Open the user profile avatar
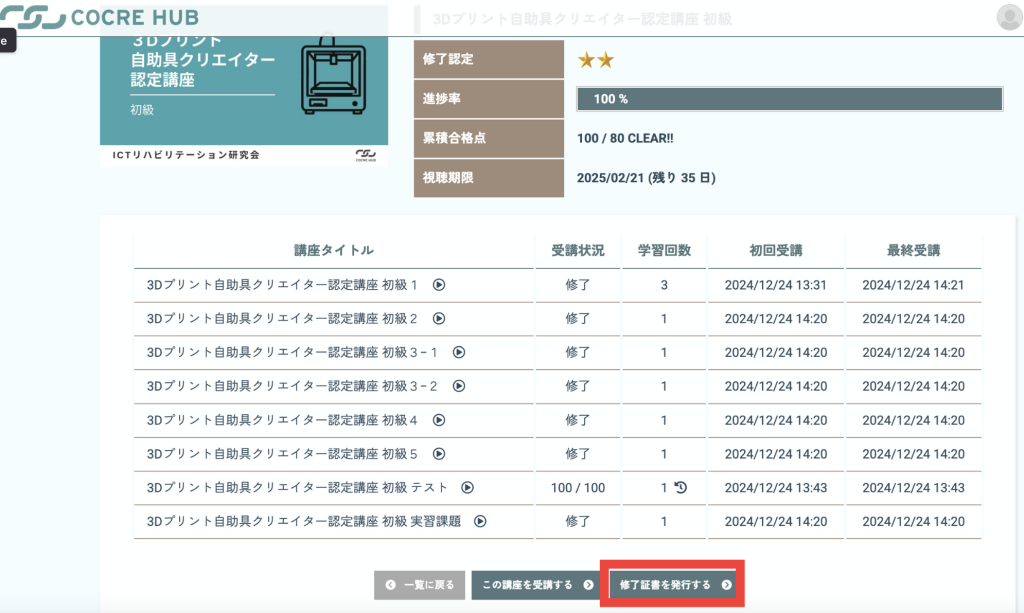 1009,17
